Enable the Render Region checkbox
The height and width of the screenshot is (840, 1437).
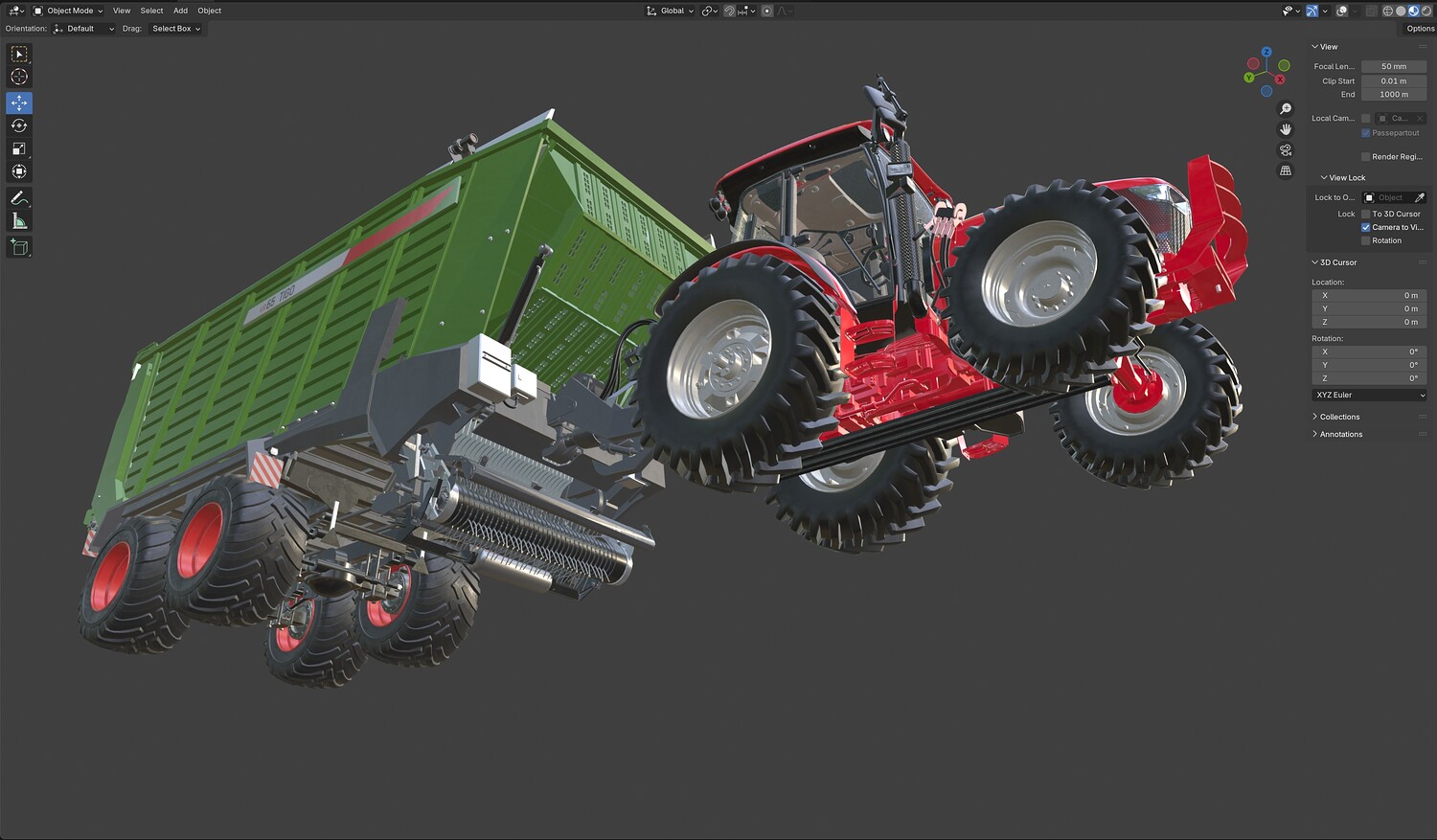1365,157
